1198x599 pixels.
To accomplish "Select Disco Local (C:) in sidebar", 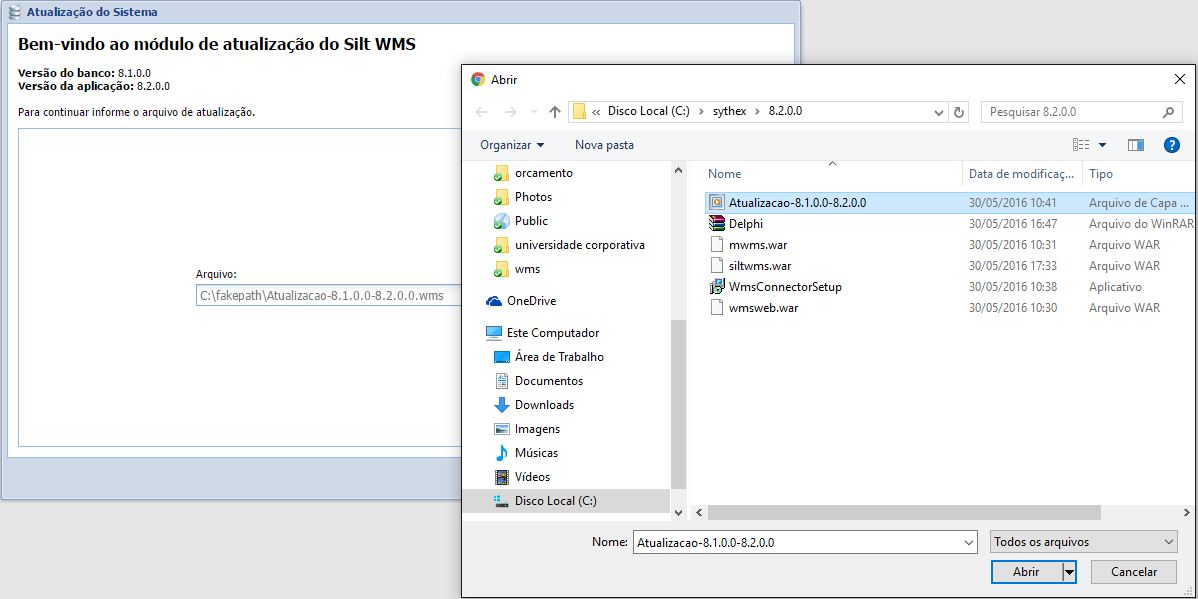I will [566, 501].
